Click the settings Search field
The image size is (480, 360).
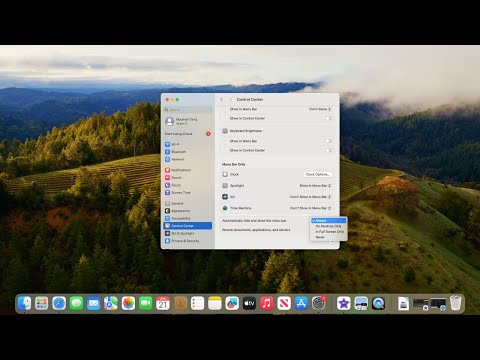[188, 110]
